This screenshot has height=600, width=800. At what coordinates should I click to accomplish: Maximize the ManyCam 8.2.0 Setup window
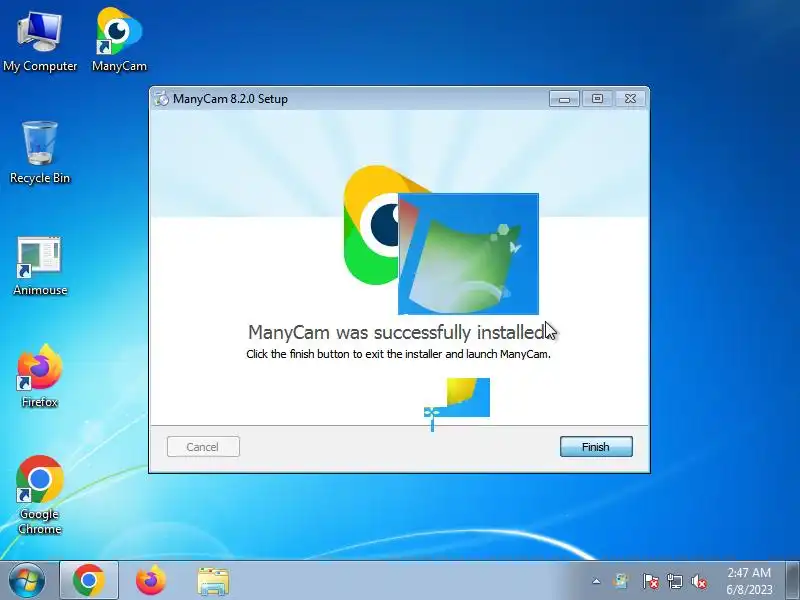click(597, 98)
